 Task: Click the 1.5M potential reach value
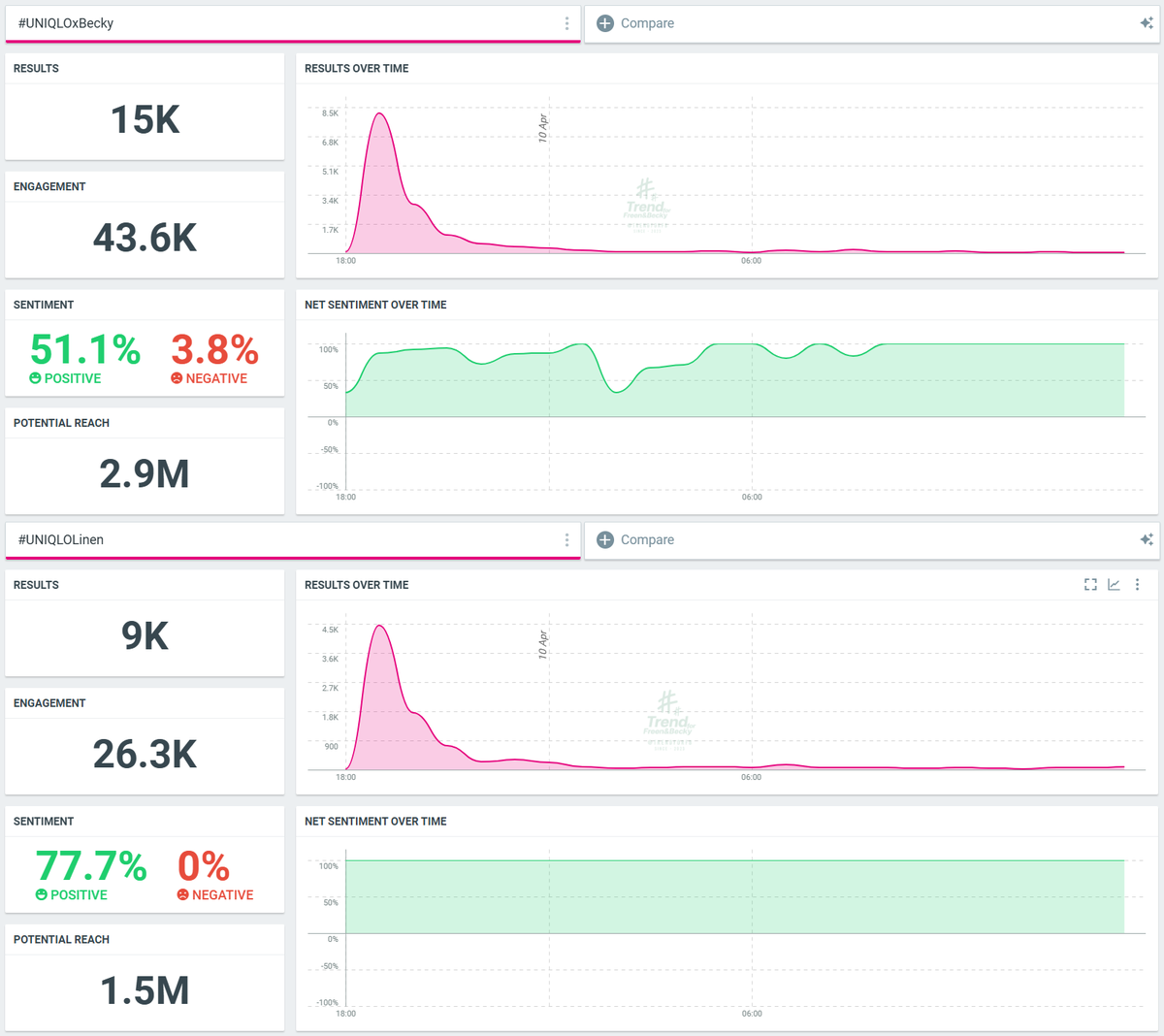tap(145, 990)
